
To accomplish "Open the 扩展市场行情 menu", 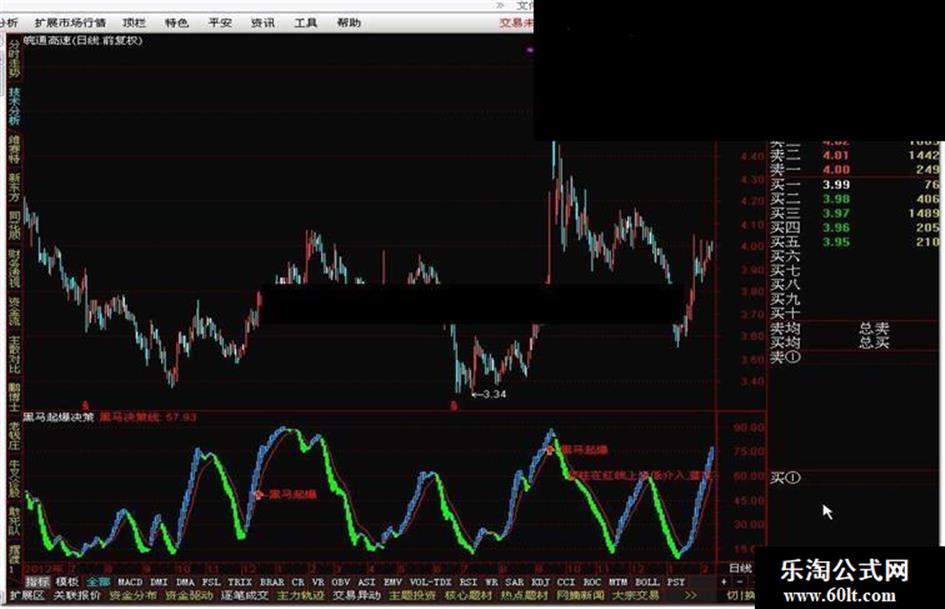I will click(70, 23).
